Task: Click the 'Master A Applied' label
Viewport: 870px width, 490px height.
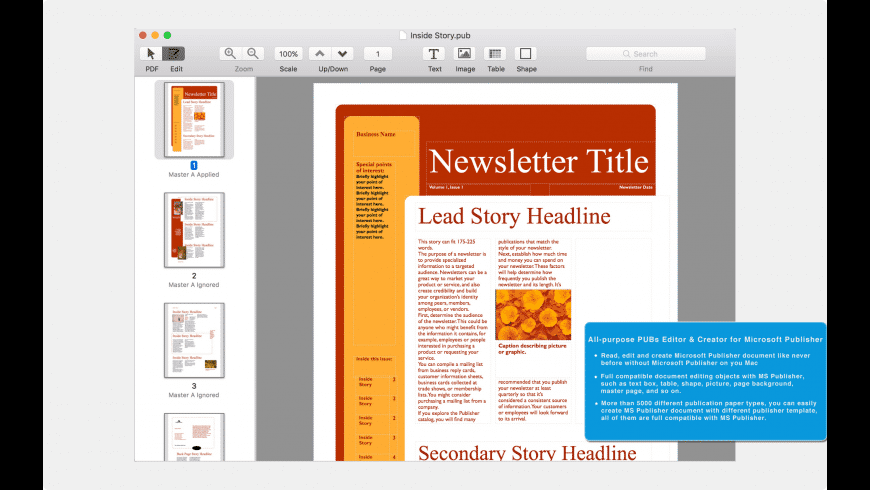Action: pyautogui.click(x=194, y=174)
